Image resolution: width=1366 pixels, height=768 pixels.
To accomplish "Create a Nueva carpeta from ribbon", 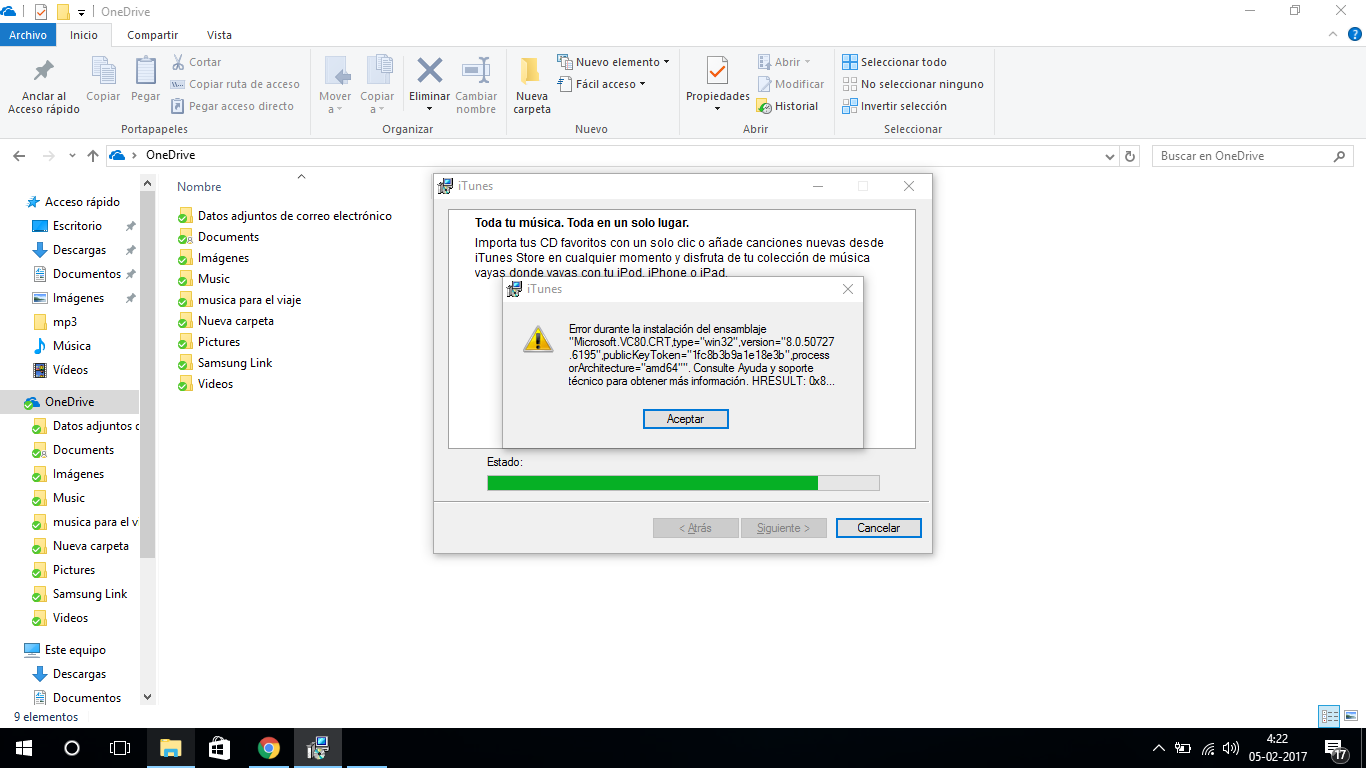I will click(532, 84).
